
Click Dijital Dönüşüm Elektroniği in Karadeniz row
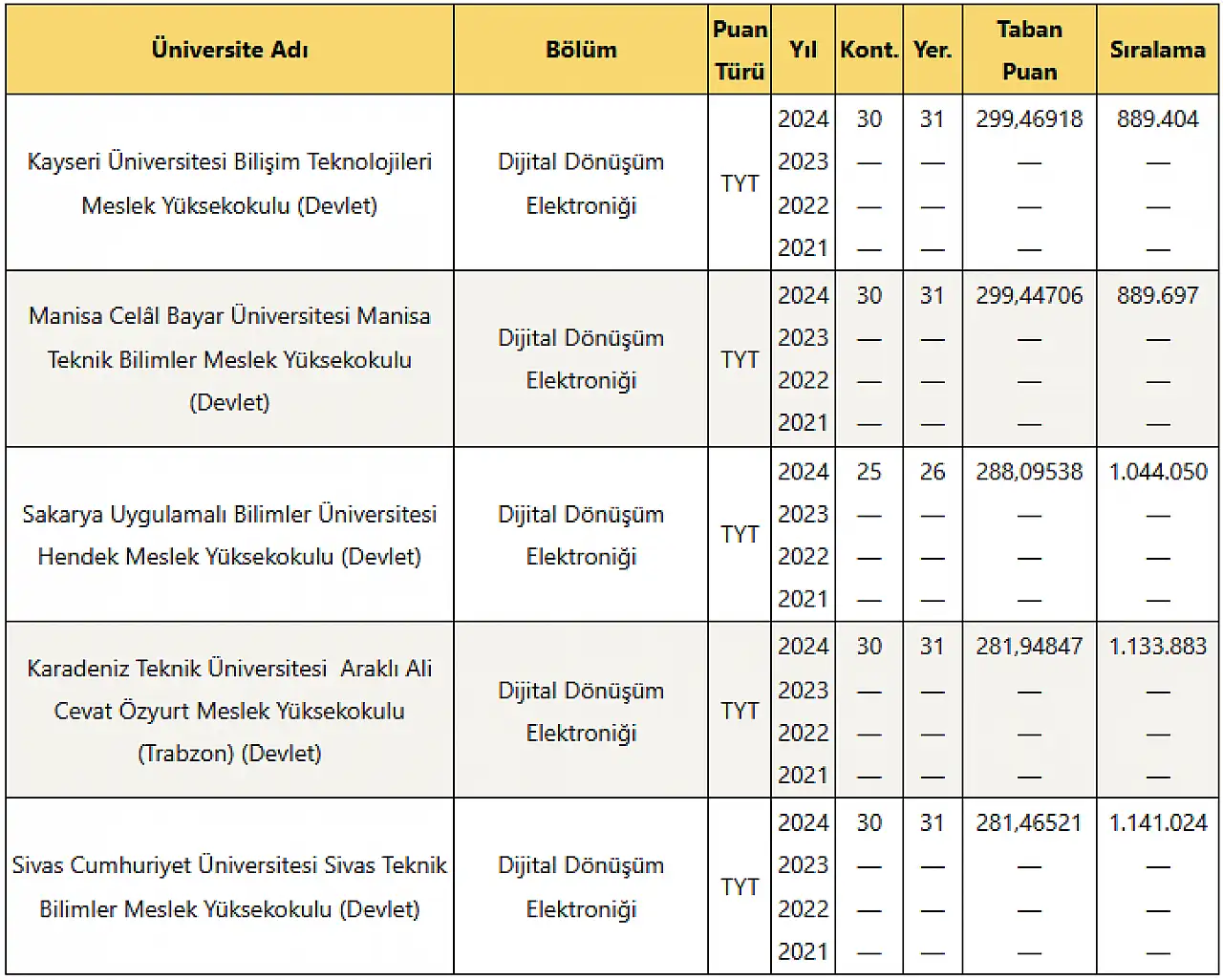[x=581, y=712]
